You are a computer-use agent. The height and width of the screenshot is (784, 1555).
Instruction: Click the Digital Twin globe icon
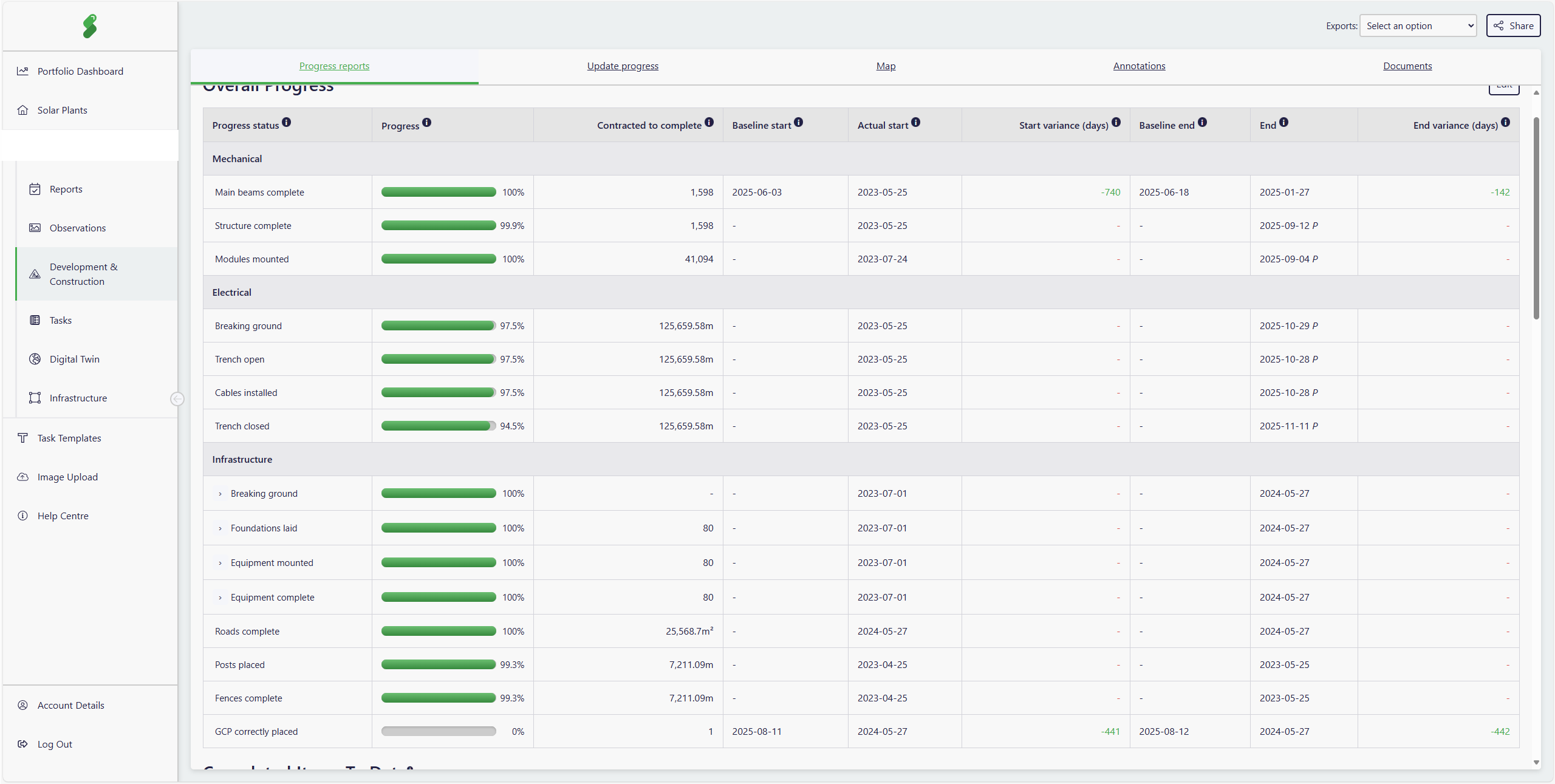pos(35,359)
